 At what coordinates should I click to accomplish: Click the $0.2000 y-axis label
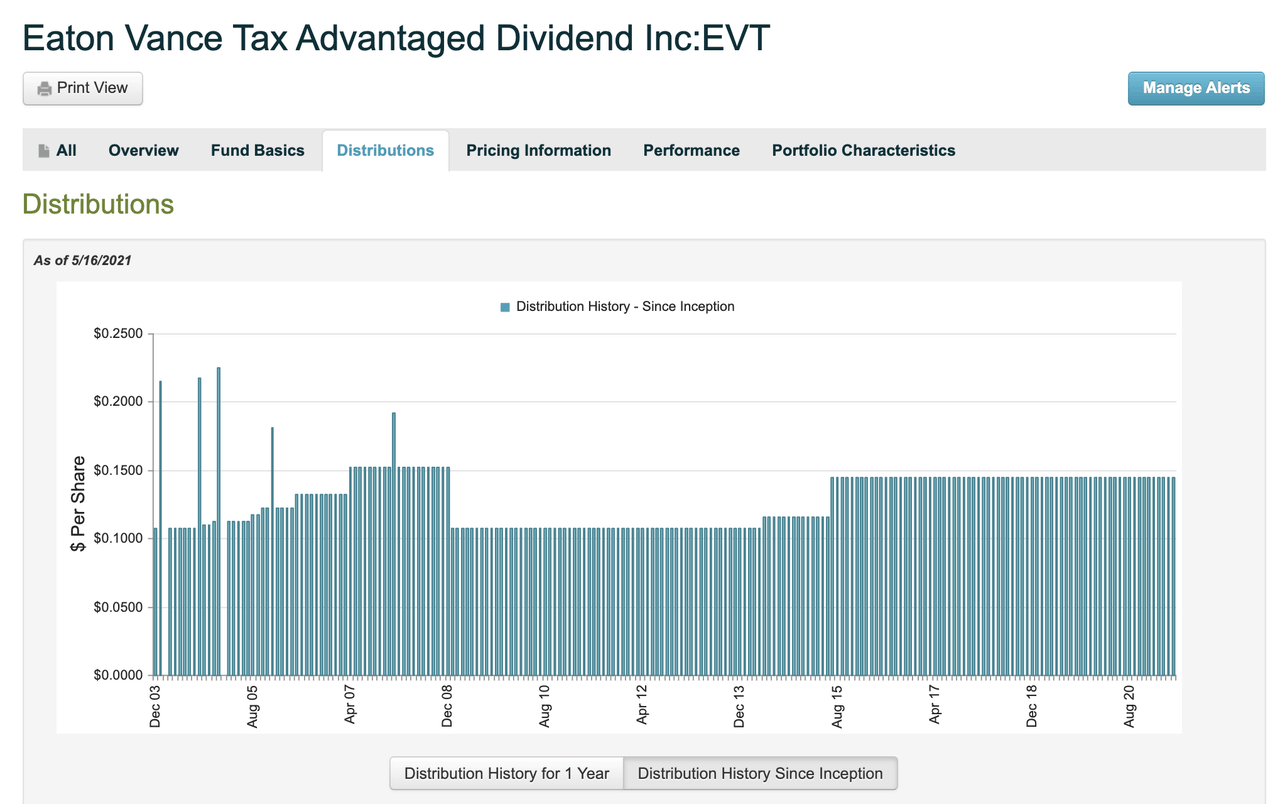[x=118, y=402]
